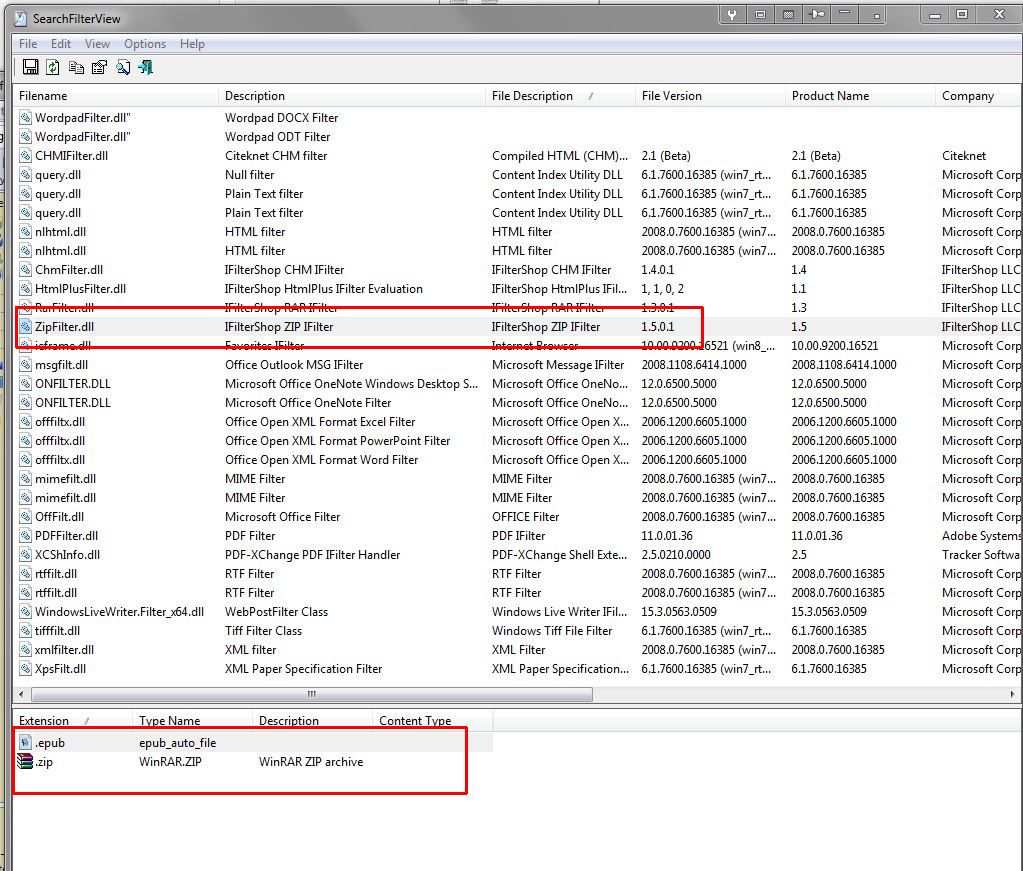Click the file icon beside XCShInfo.dll
The height and width of the screenshot is (871, 1023).
[25, 554]
